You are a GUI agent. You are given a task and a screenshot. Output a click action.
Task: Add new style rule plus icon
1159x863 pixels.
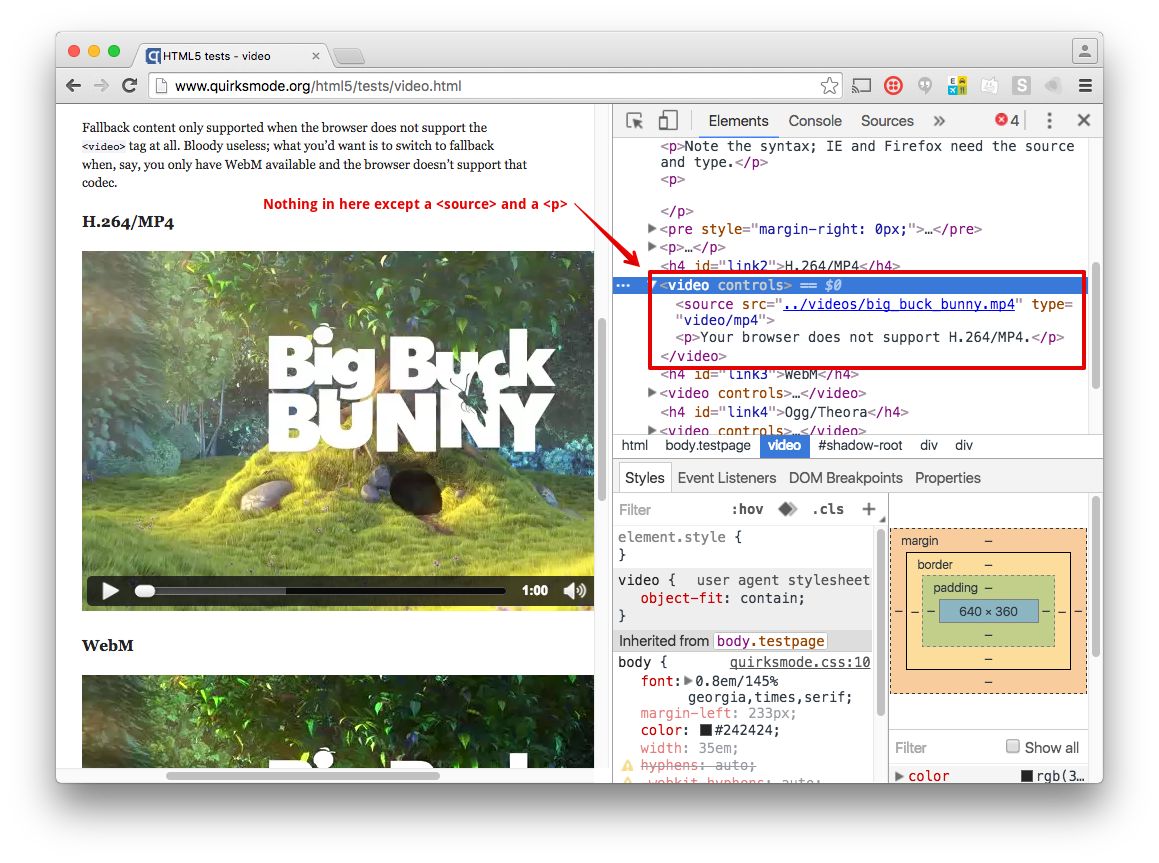(869, 509)
